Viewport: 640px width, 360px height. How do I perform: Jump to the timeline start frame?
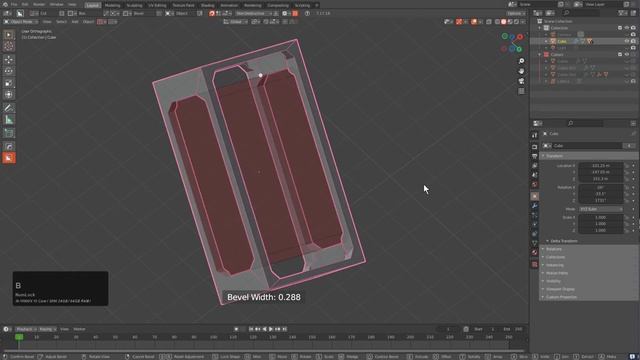click(x=251, y=329)
